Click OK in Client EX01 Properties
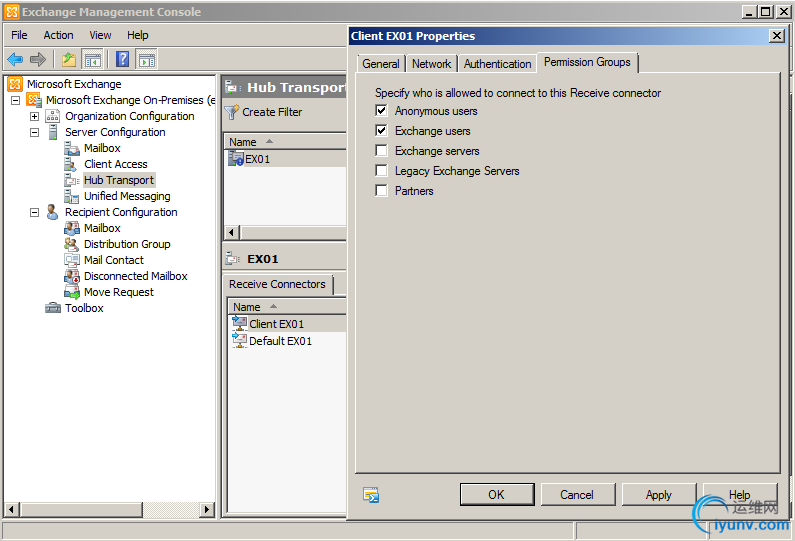The width and height of the screenshot is (795, 541). pyautogui.click(x=497, y=494)
